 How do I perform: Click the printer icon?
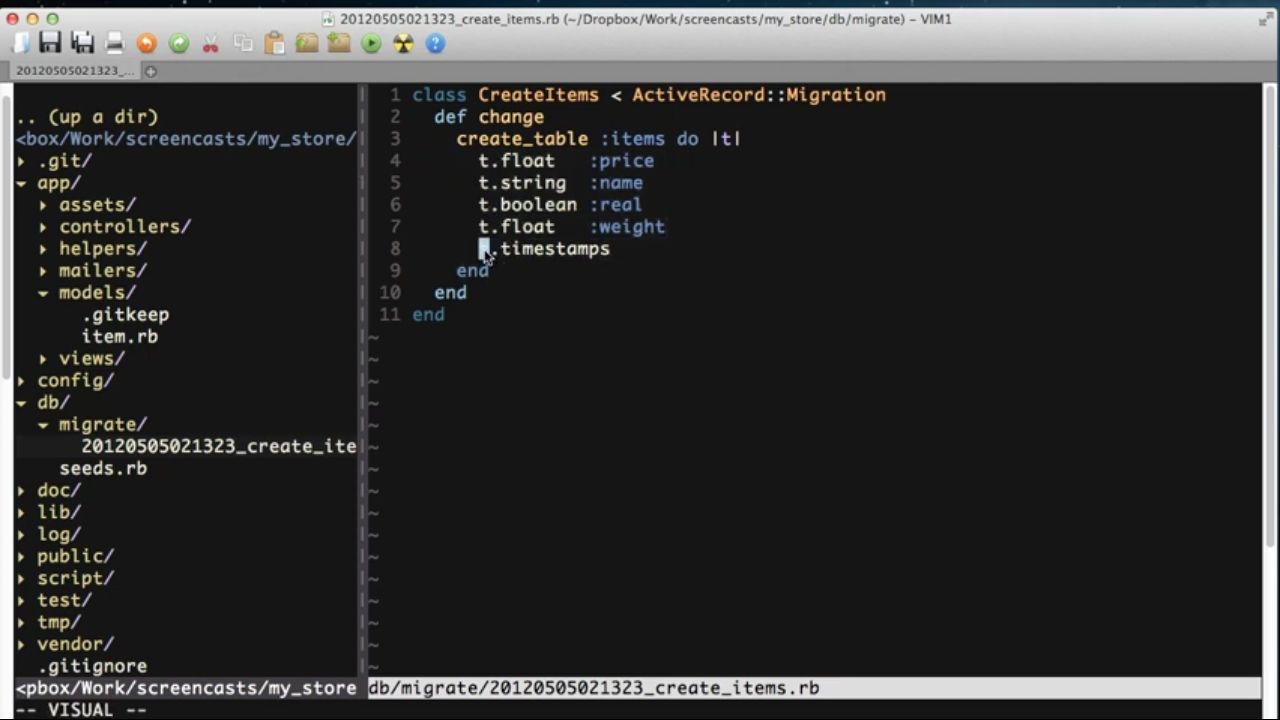[x=115, y=43]
